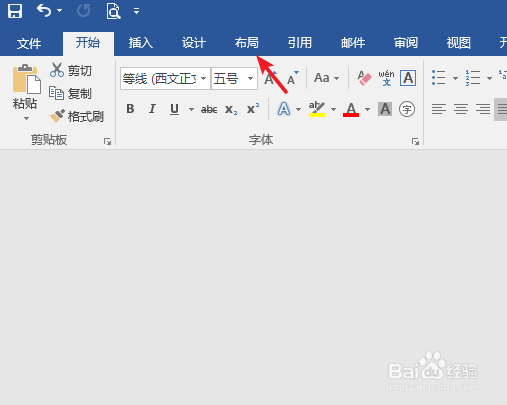
Task: Click the 粘贴 paste clipboard icon
Action: (x=27, y=79)
